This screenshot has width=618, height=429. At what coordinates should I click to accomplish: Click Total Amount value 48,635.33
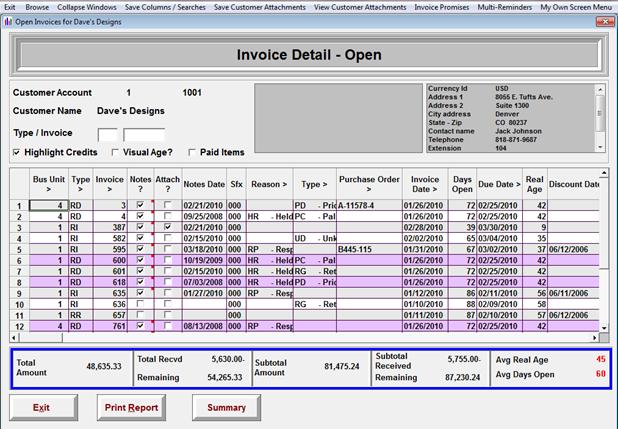coord(104,366)
